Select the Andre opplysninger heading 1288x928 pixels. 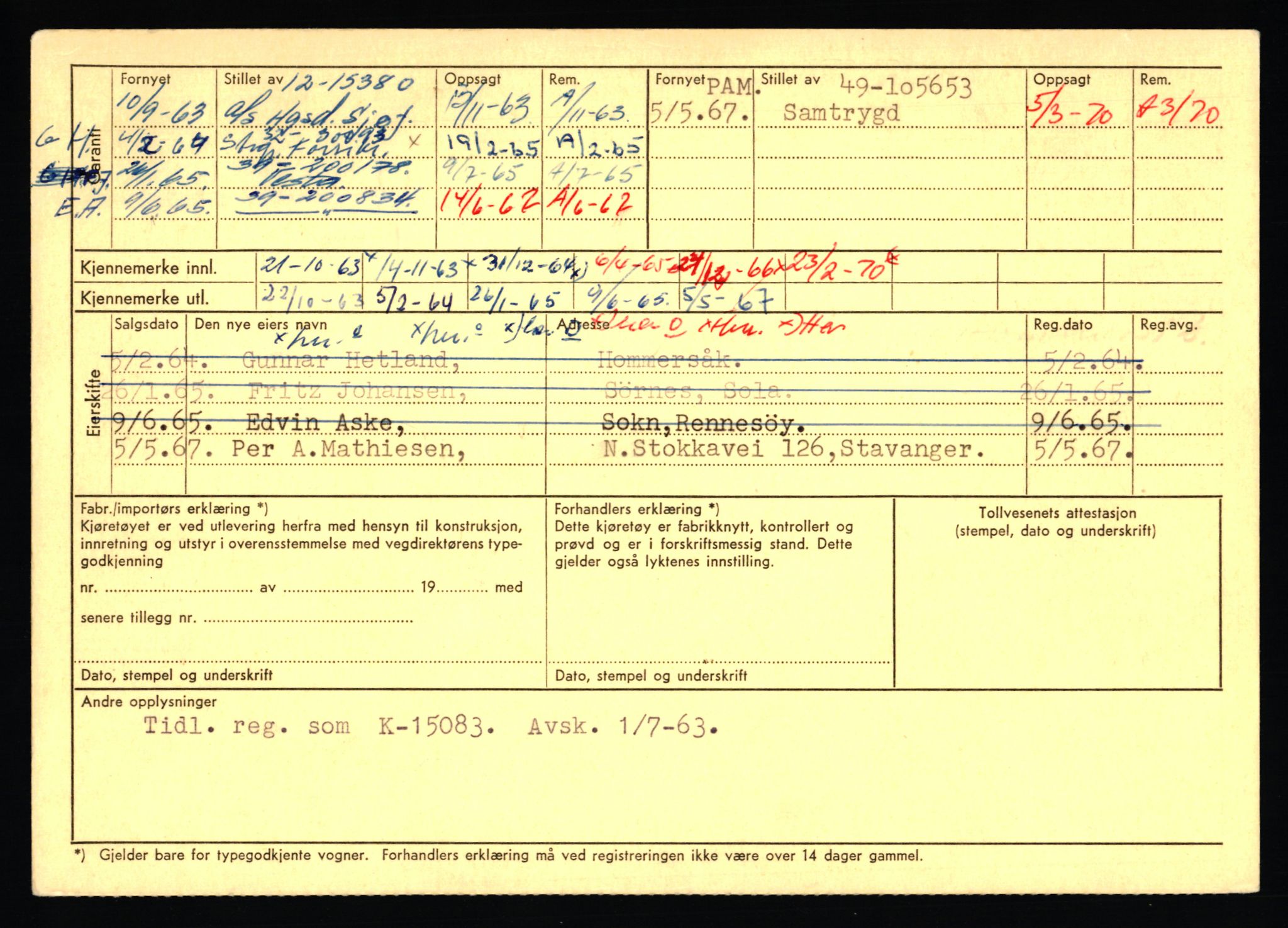[x=148, y=702]
